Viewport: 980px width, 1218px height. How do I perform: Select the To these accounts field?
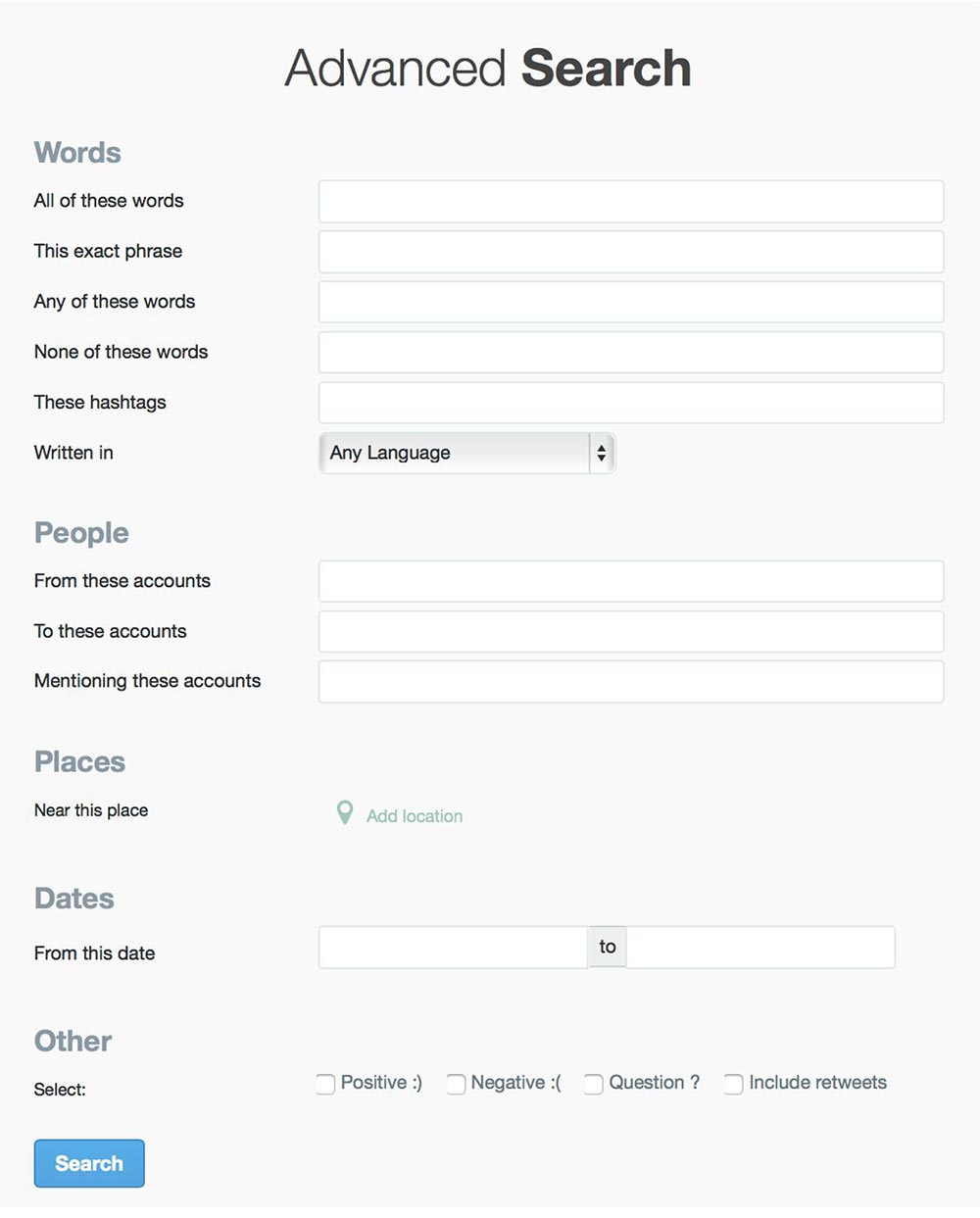(631, 632)
